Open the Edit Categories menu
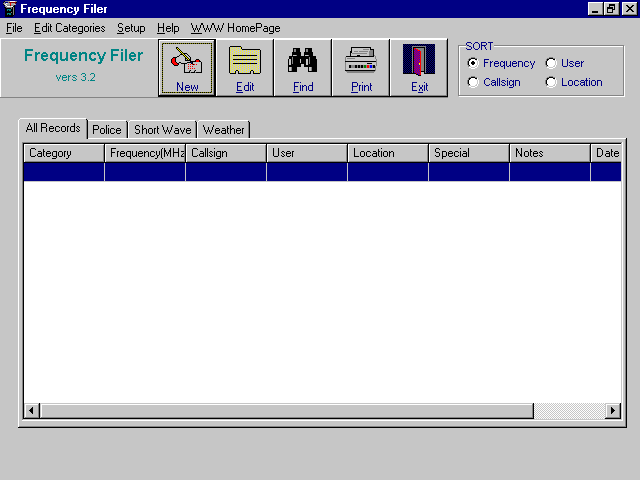 coord(69,28)
